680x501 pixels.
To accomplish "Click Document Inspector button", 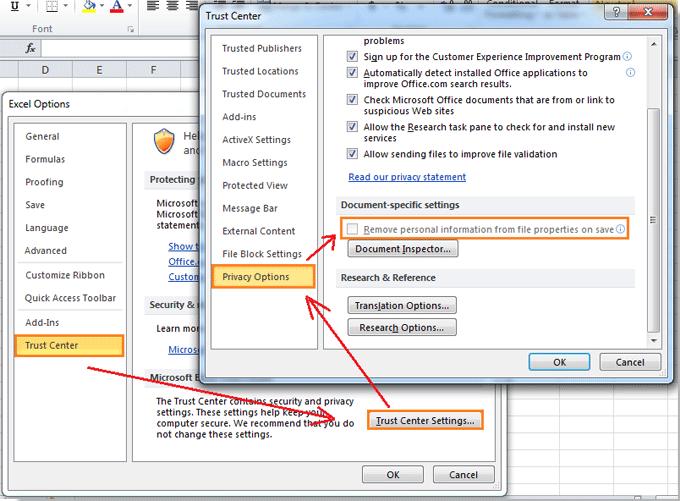I will point(402,249).
